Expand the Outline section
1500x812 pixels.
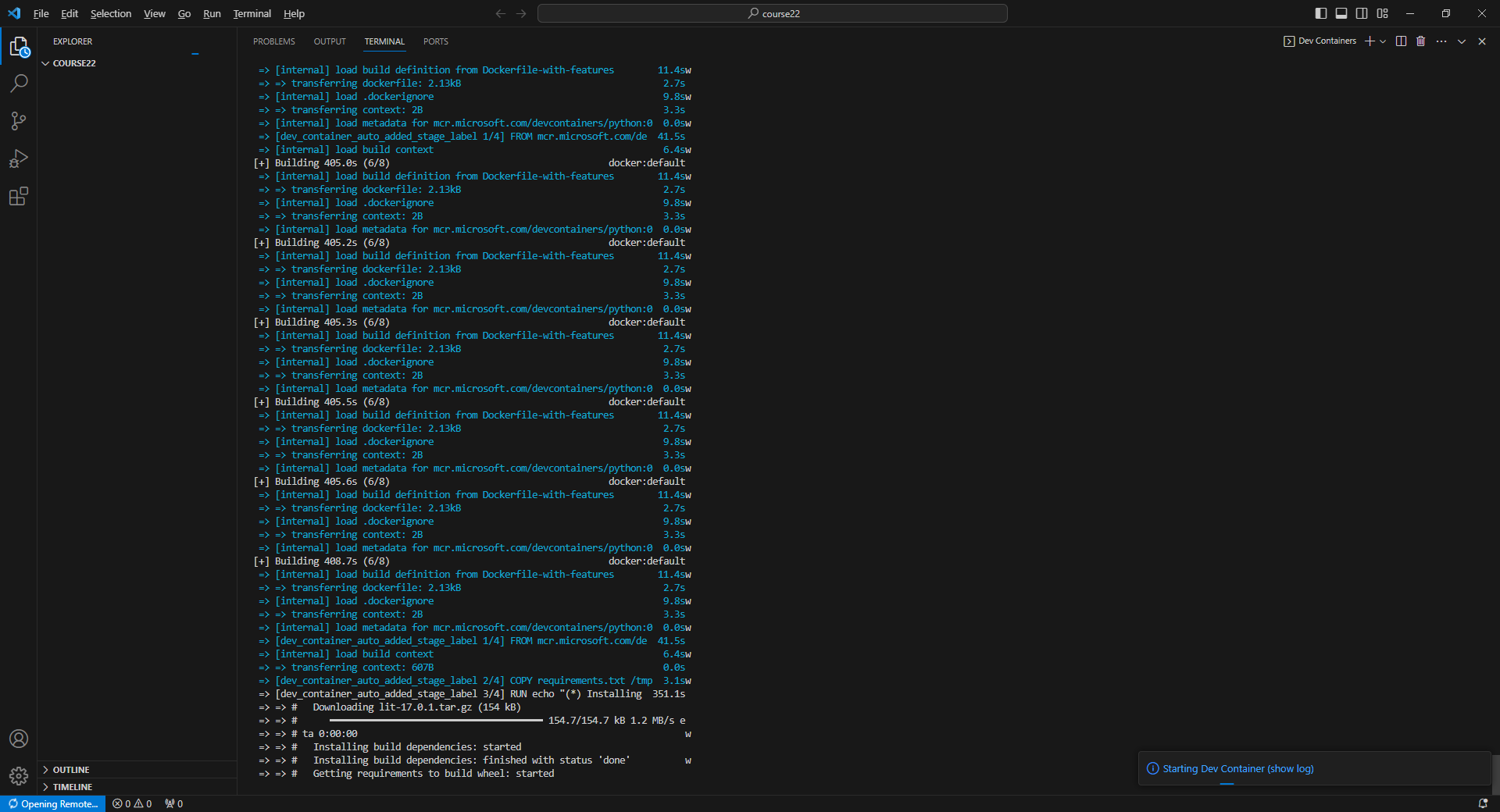click(x=137, y=770)
